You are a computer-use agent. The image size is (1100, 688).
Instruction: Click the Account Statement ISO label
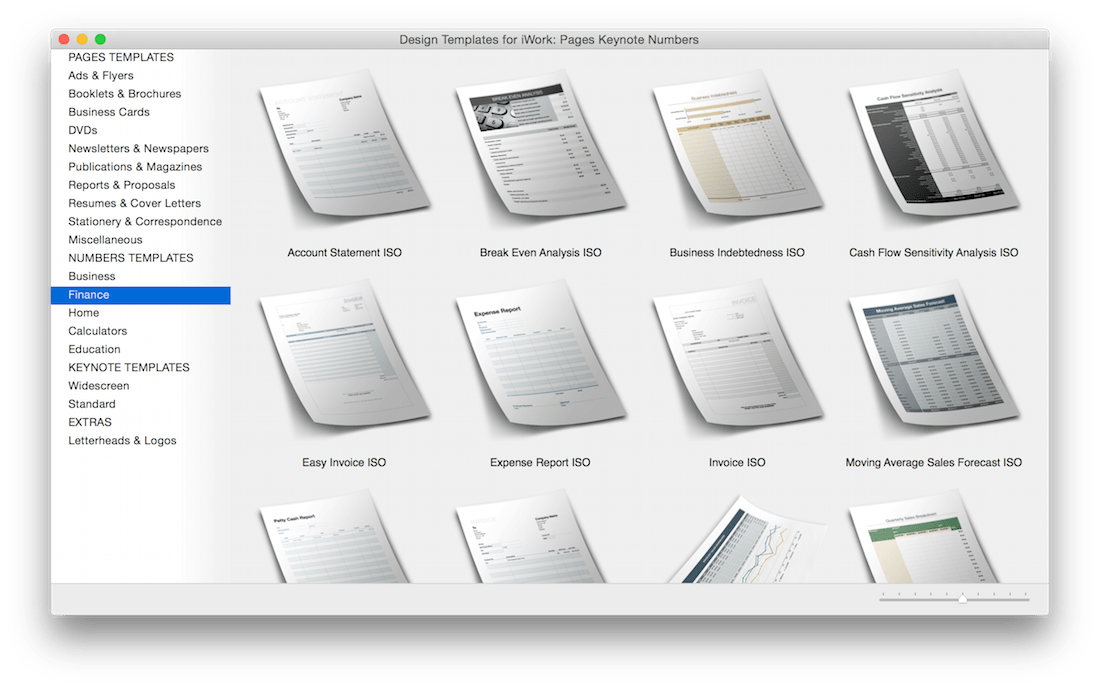pos(344,252)
